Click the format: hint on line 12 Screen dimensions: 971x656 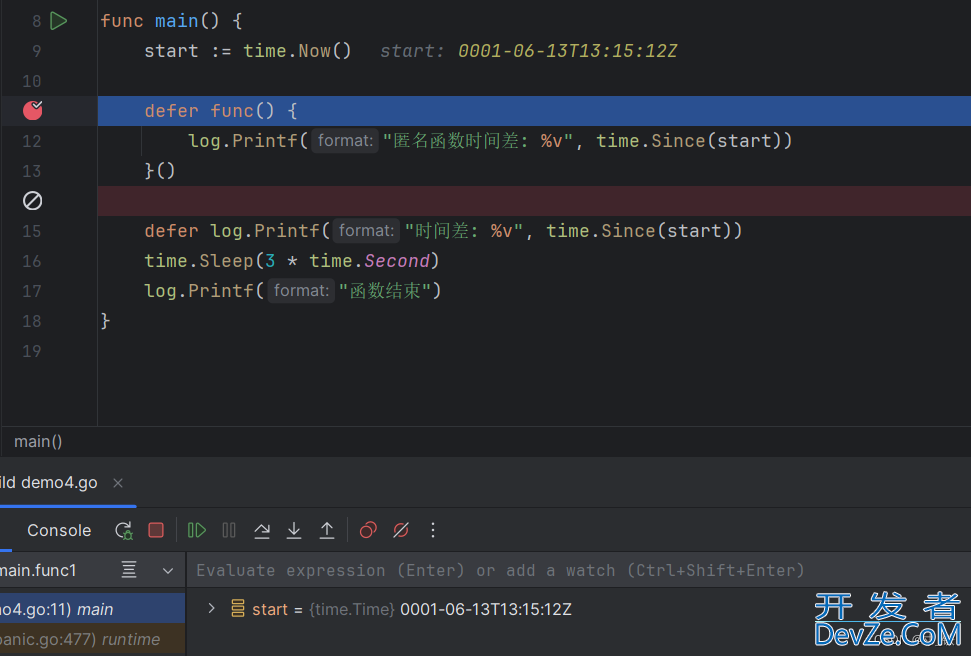tap(345, 141)
